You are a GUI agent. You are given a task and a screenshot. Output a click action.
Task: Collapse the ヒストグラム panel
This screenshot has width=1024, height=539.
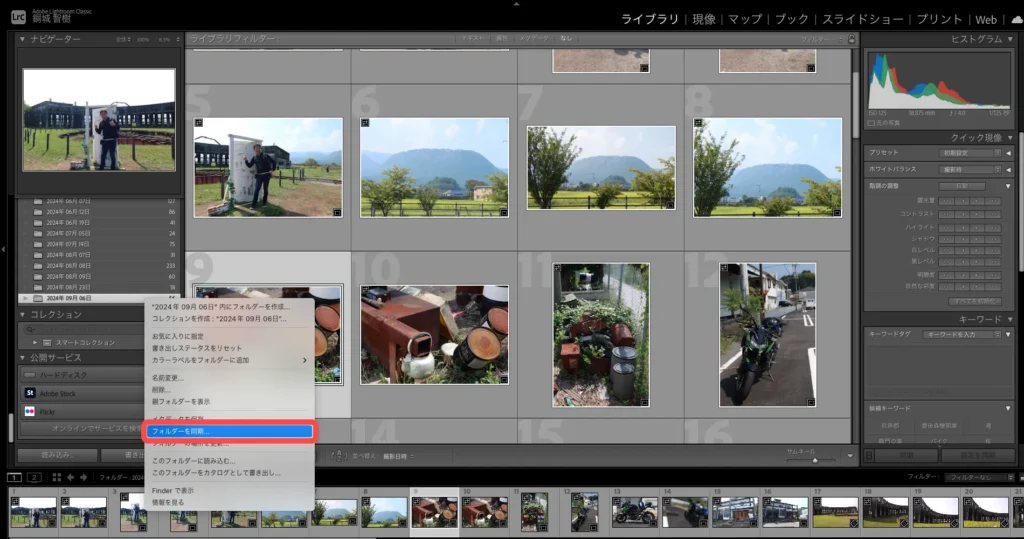pos(1010,38)
